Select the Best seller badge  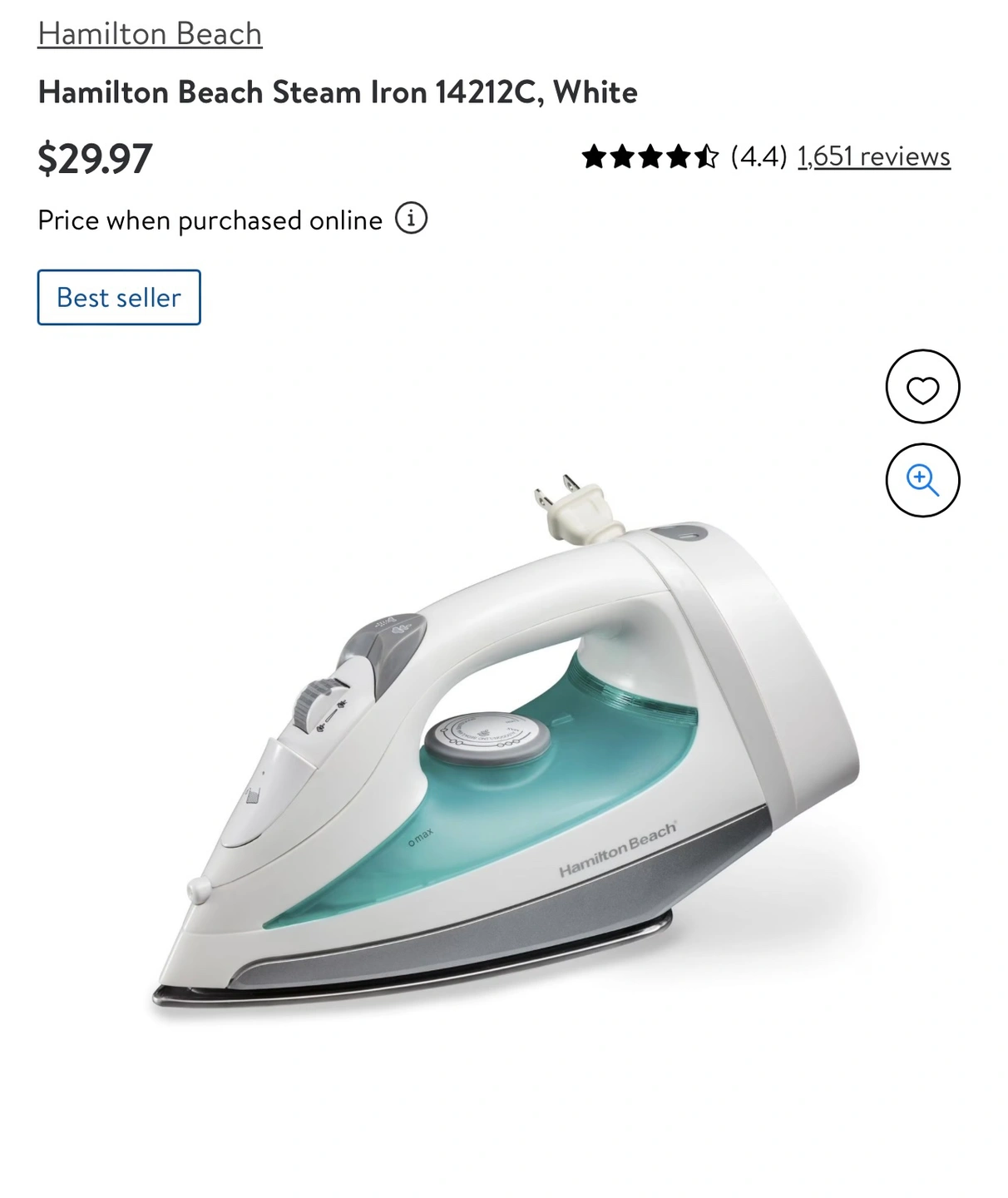pyautogui.click(x=119, y=297)
